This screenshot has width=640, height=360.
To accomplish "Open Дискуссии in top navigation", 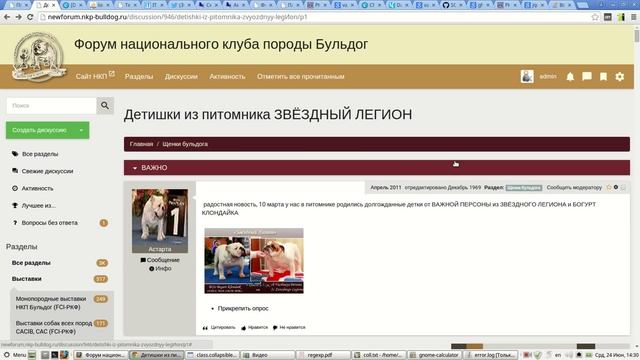I will [x=181, y=76].
